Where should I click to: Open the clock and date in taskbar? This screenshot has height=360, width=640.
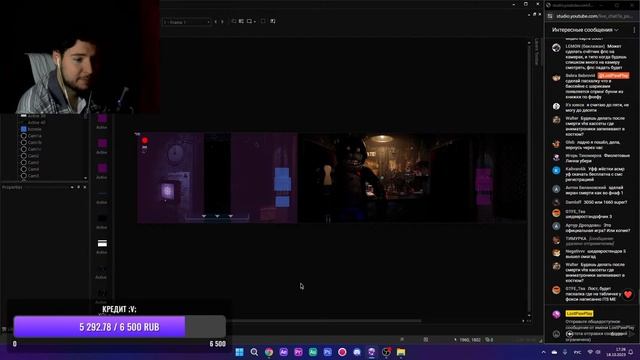pos(616,352)
